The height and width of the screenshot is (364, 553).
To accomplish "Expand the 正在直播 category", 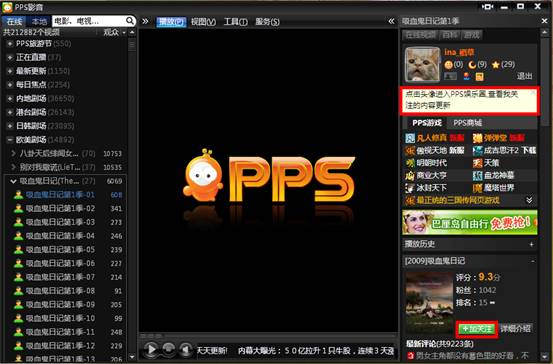I will click(10, 57).
